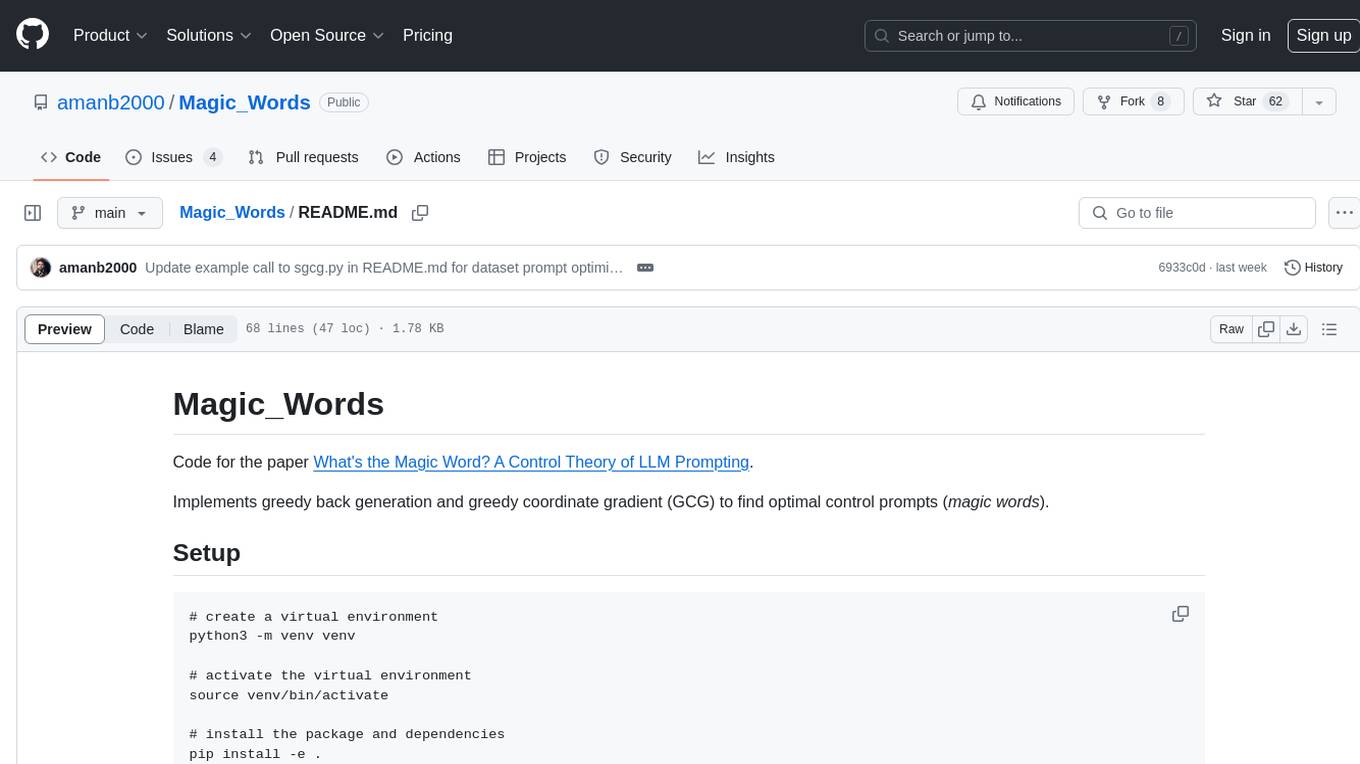1360x764 pixels.
Task: Select the Preview view
Action: (65, 329)
